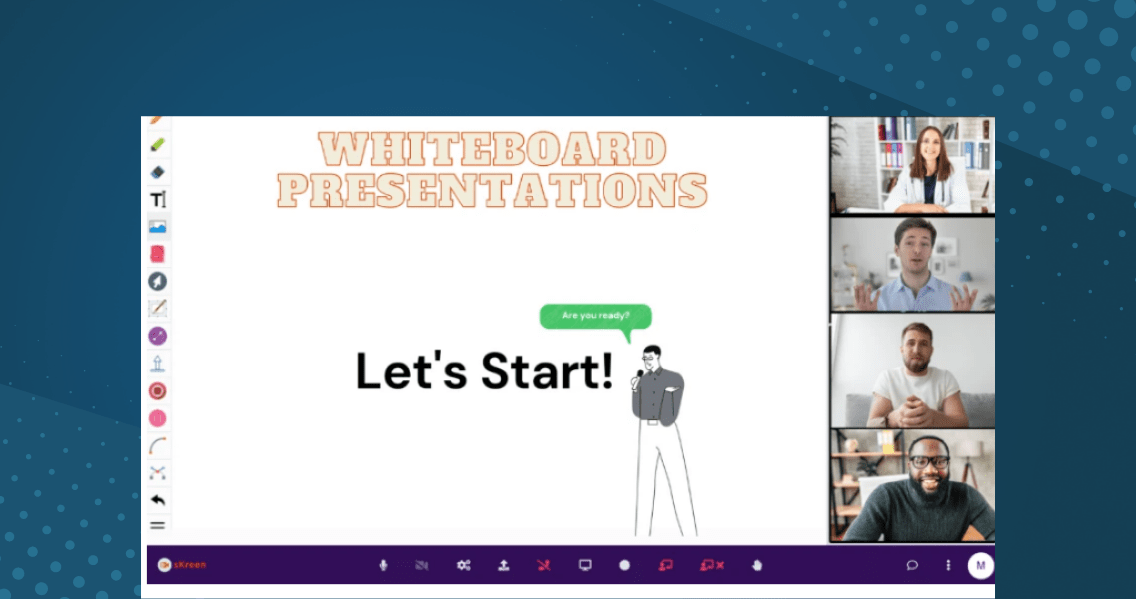Select the green highlighter tool

[x=158, y=145]
